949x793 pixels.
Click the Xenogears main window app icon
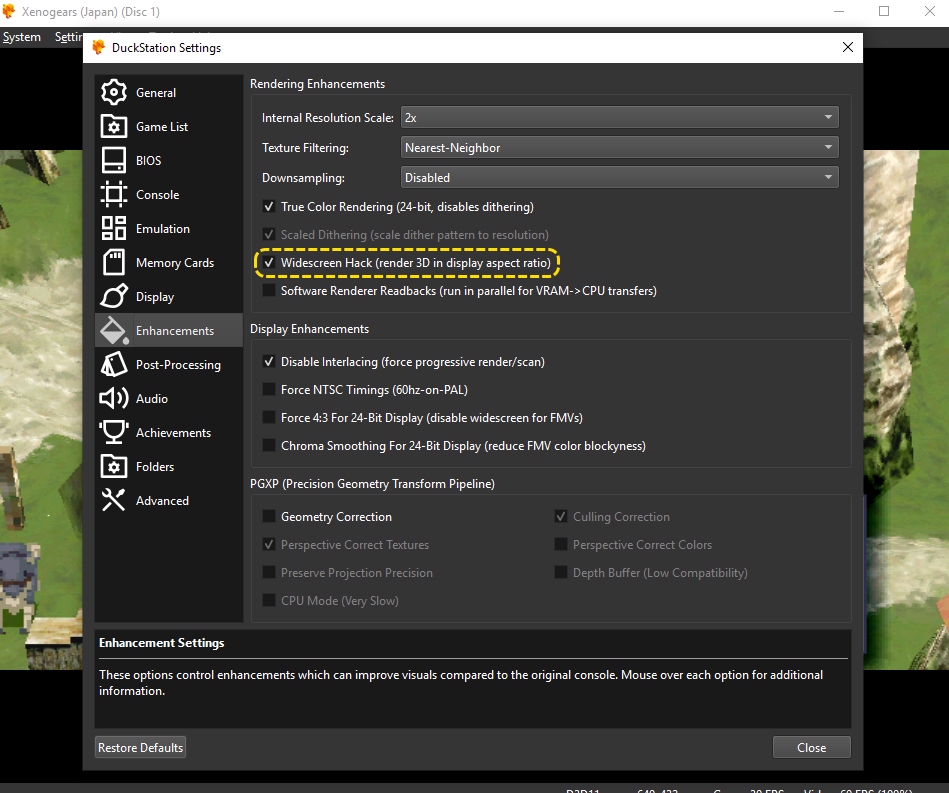pos(8,12)
